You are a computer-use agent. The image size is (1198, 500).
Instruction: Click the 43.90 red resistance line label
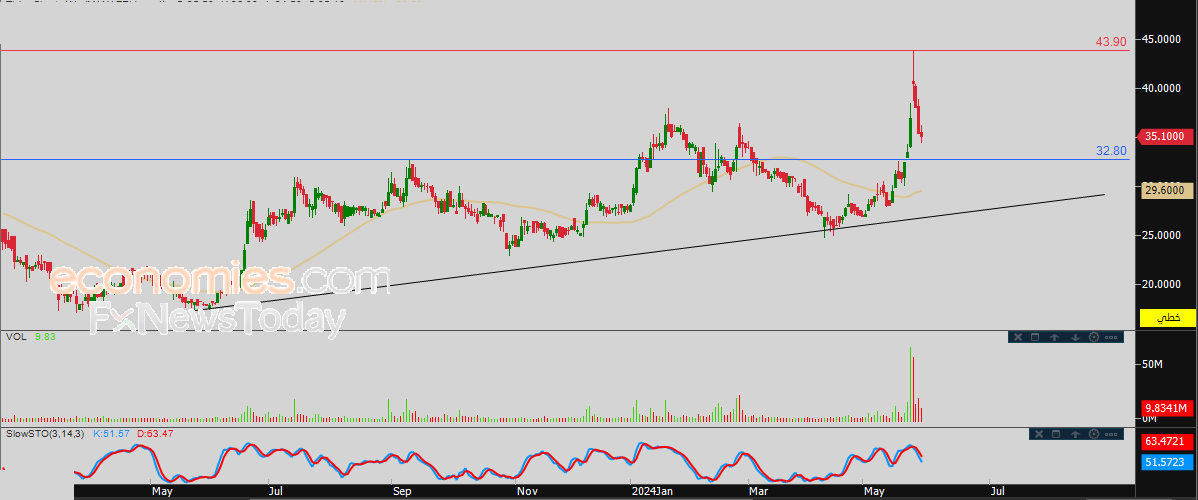pos(1111,42)
